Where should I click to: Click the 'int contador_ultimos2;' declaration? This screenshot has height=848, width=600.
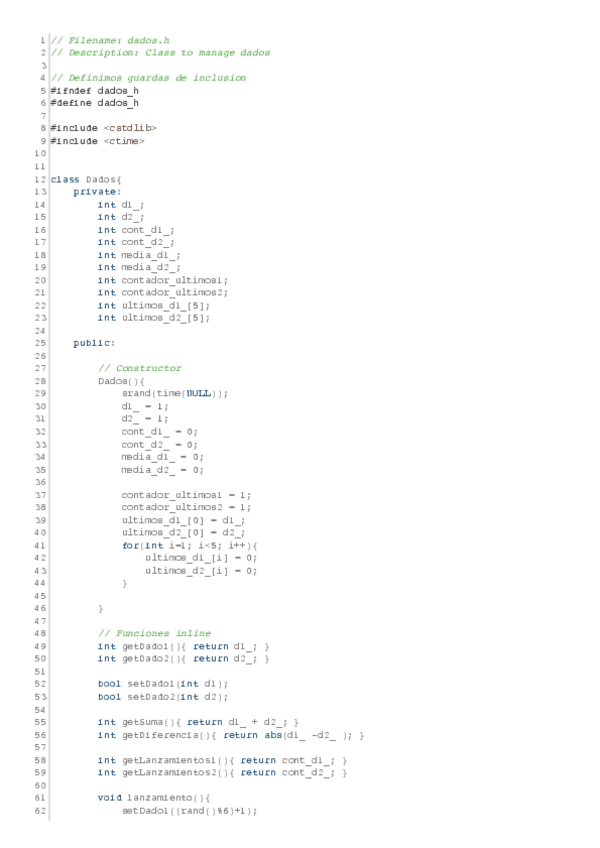163,293
